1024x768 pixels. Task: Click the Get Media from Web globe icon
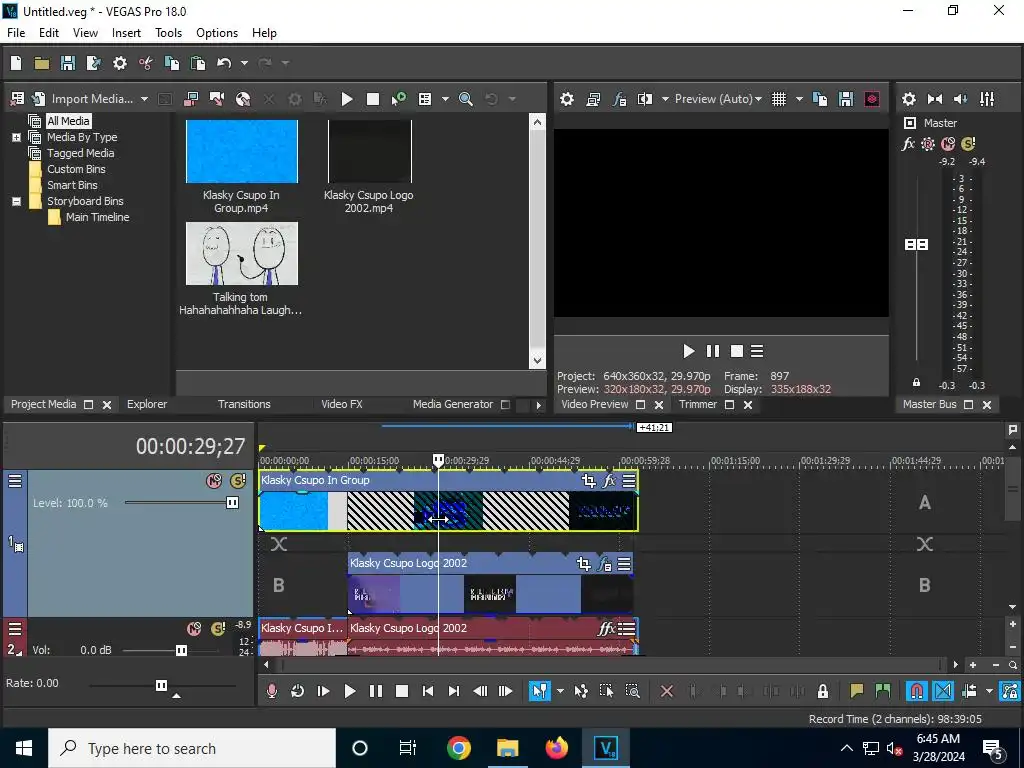point(243,99)
